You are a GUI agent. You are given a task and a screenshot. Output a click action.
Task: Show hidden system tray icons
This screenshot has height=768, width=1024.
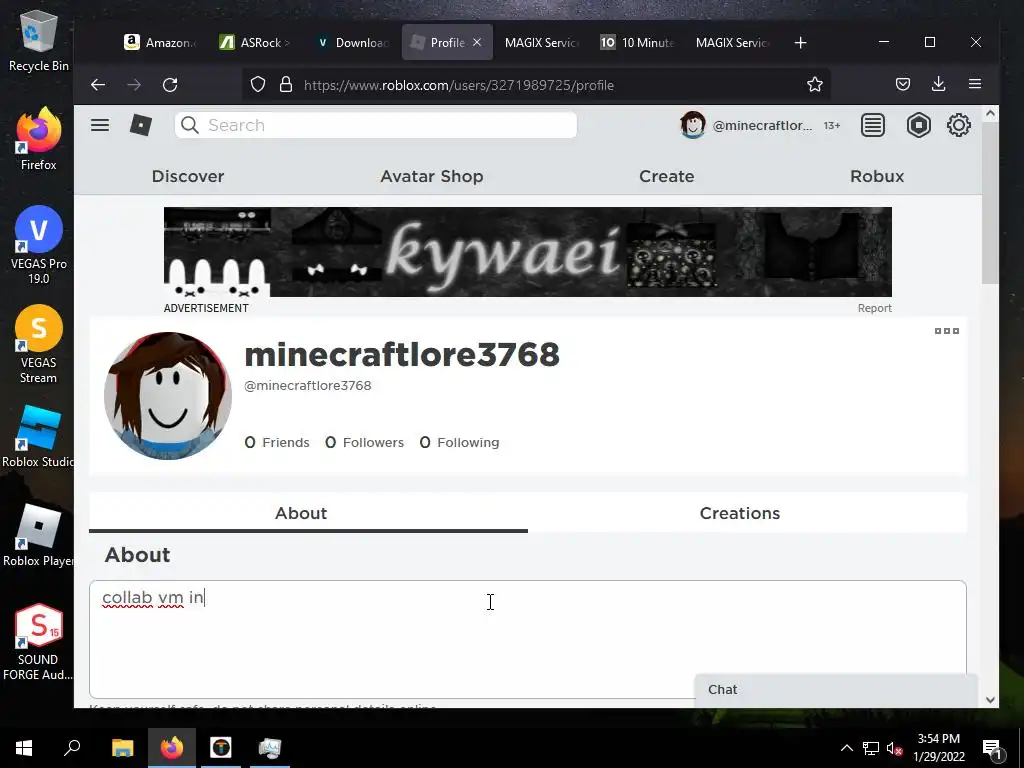coord(846,748)
